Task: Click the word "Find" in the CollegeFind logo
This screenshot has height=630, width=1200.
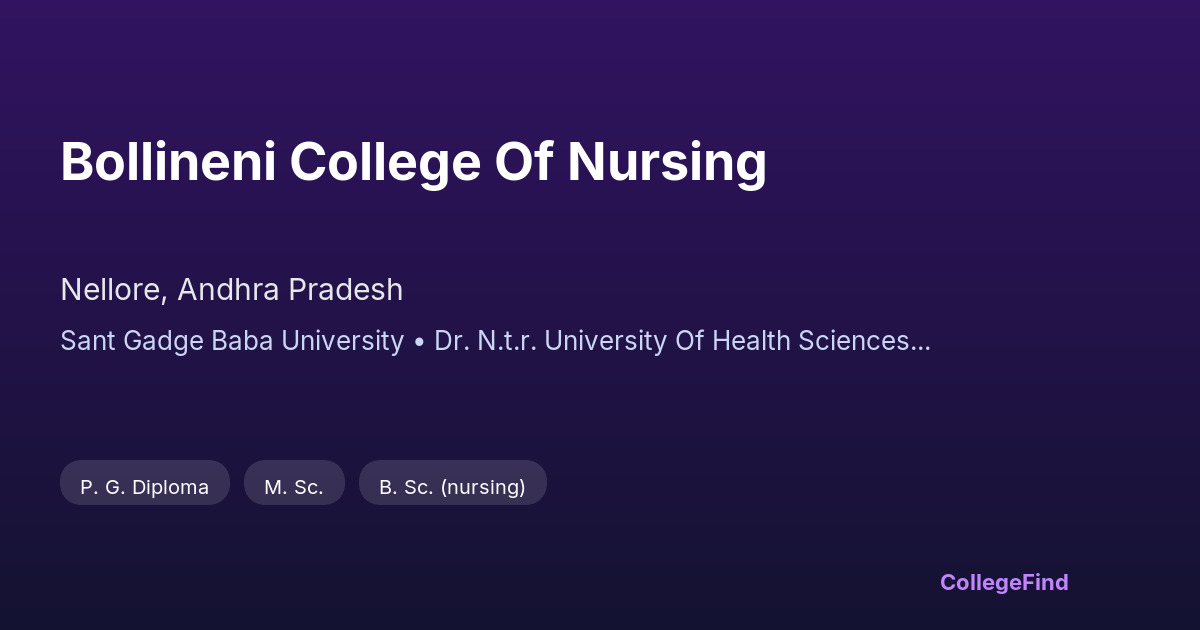Action: [x=1044, y=582]
